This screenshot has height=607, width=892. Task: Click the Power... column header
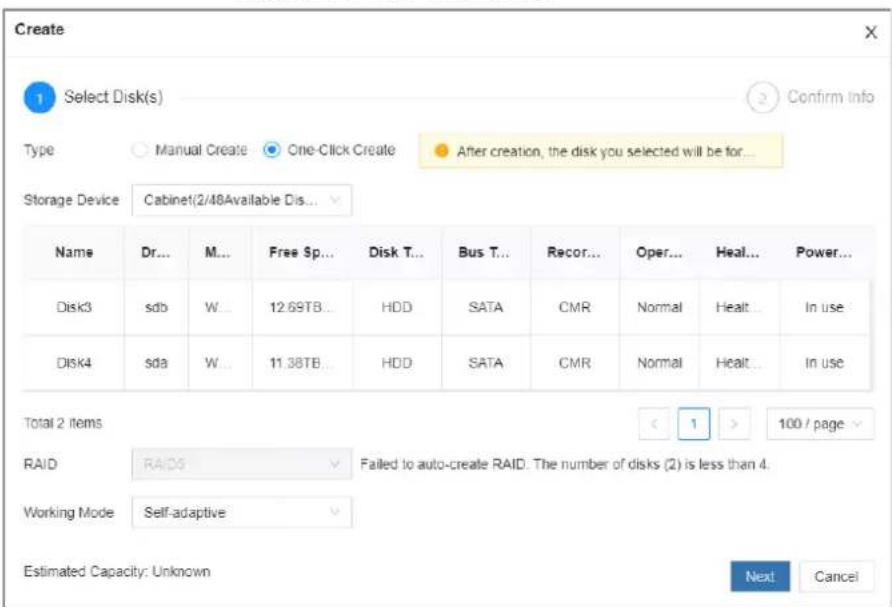pyautogui.click(x=824, y=252)
